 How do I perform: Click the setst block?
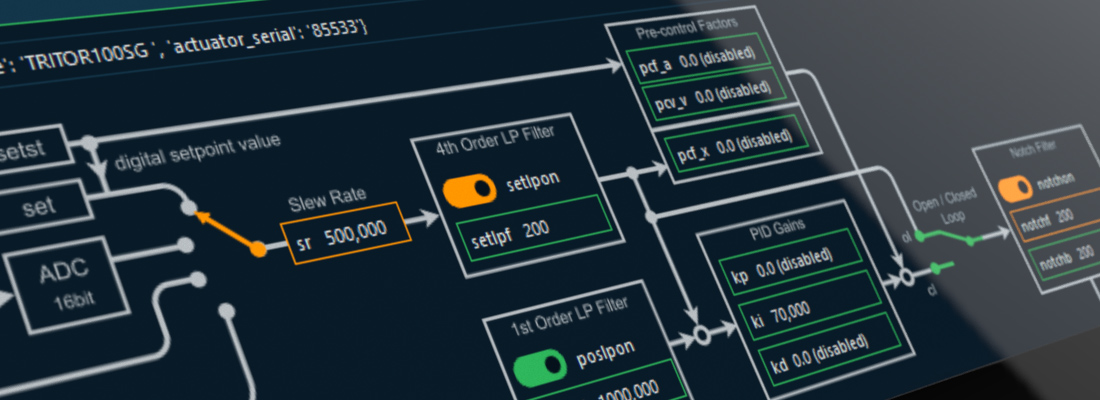point(30,150)
